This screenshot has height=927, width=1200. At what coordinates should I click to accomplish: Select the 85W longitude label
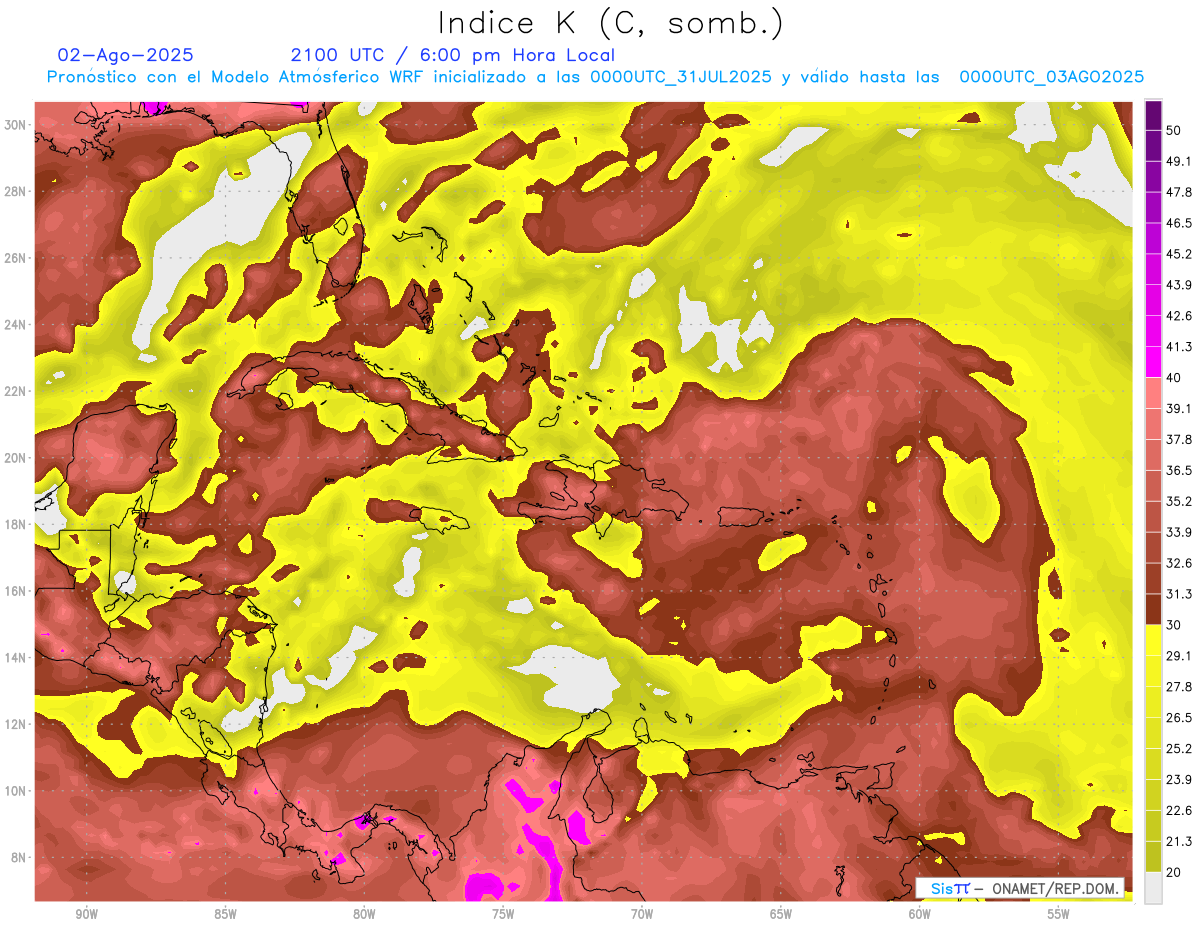click(x=226, y=914)
